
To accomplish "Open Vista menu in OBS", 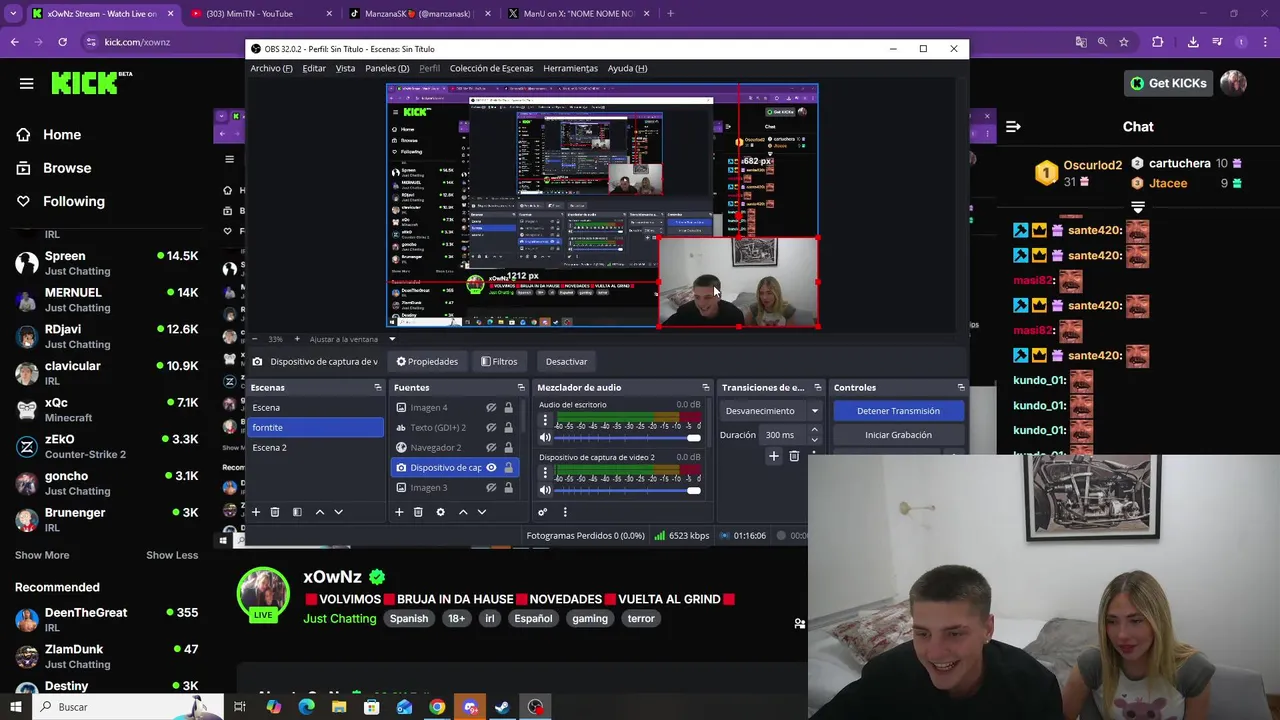I will click(x=345, y=68).
